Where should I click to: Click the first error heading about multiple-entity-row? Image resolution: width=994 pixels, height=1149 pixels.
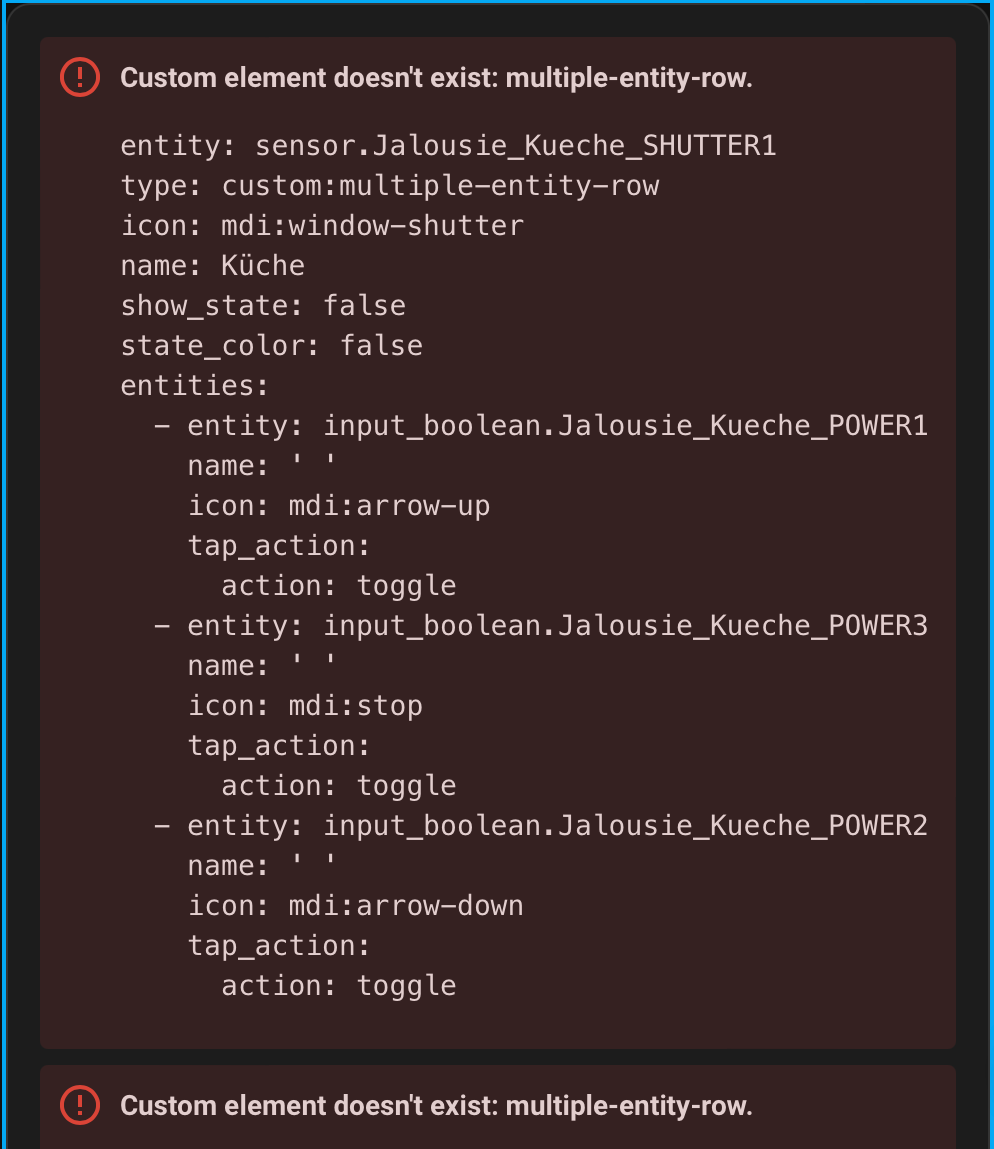coord(436,78)
